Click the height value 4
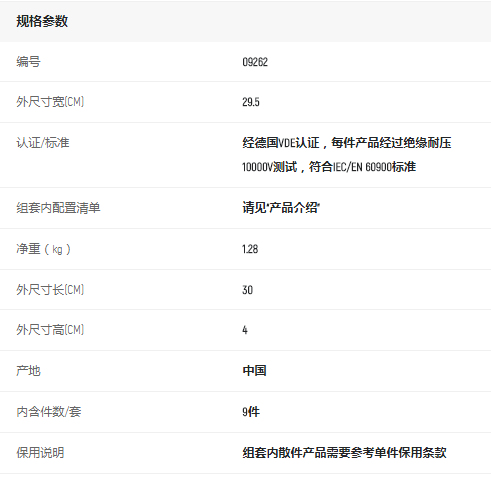Screen dimensions: 491x495 [245, 330]
